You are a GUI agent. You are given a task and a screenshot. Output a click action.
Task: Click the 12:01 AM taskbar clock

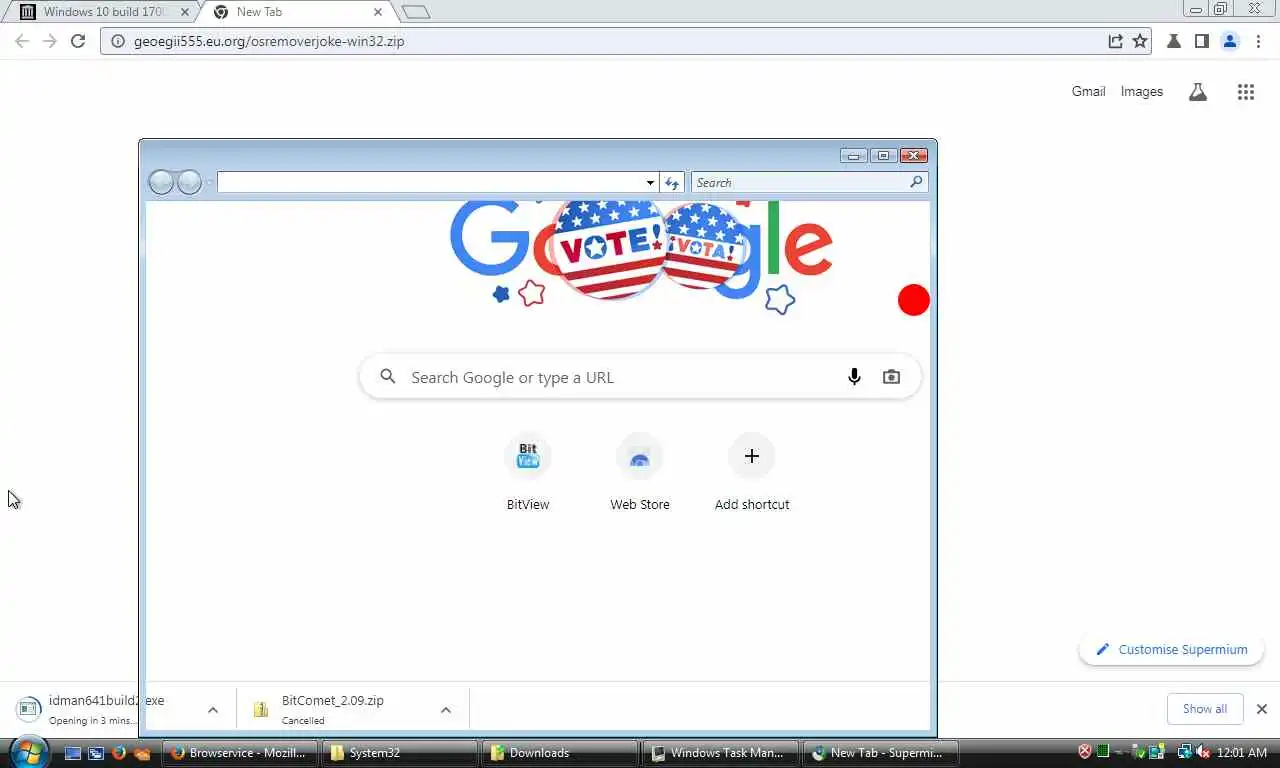click(x=1243, y=752)
